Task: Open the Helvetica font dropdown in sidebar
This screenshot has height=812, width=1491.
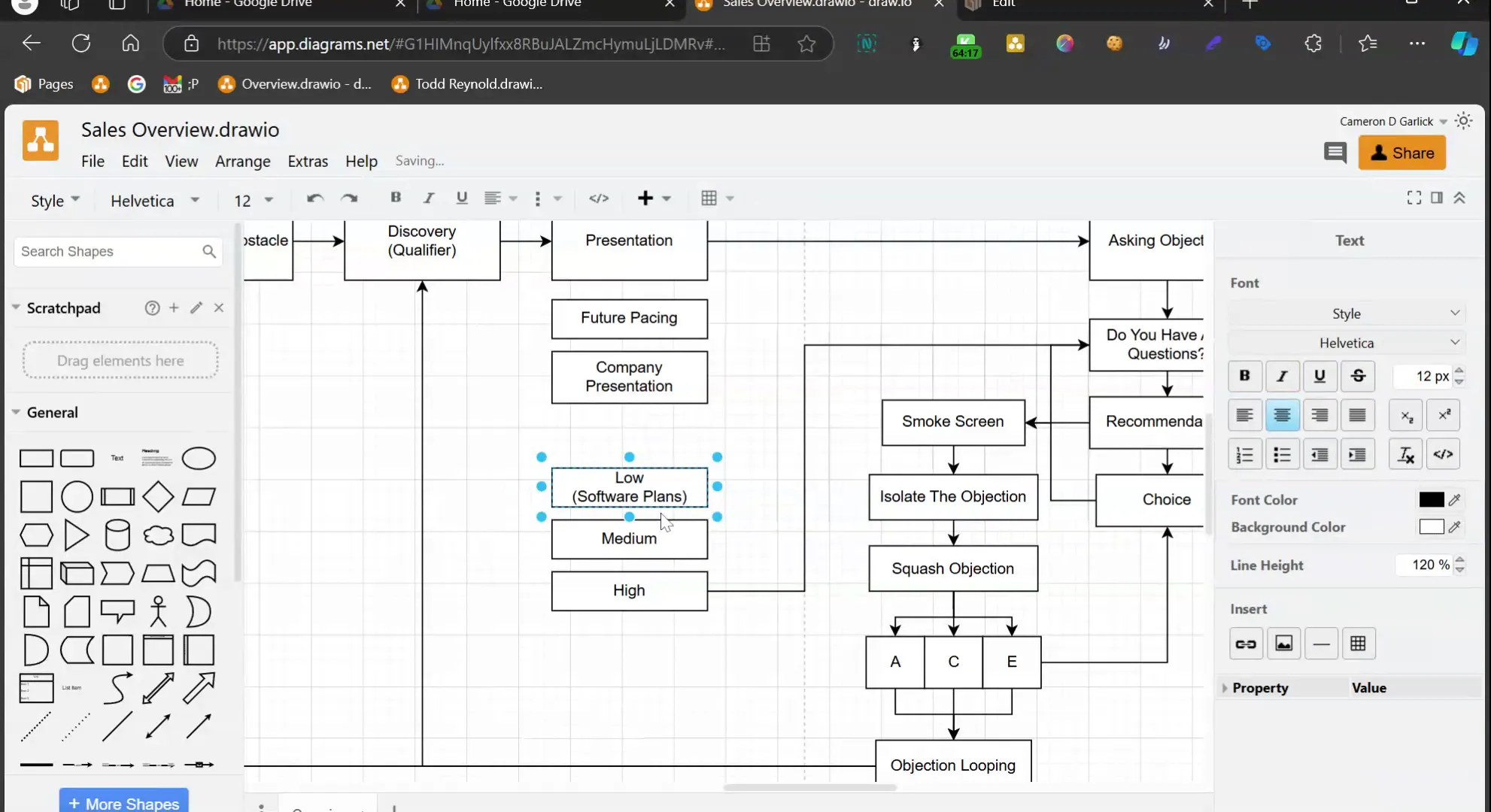Action: tap(1347, 343)
